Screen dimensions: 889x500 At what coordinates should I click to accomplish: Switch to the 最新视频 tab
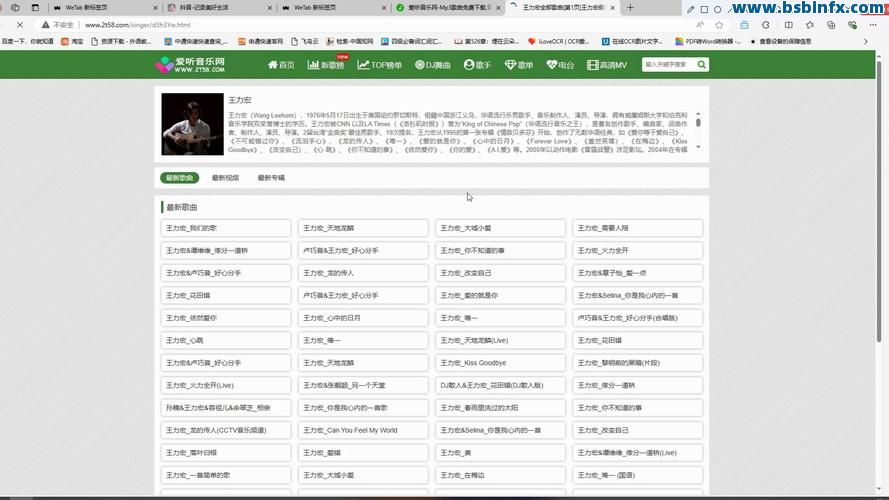click(x=225, y=178)
